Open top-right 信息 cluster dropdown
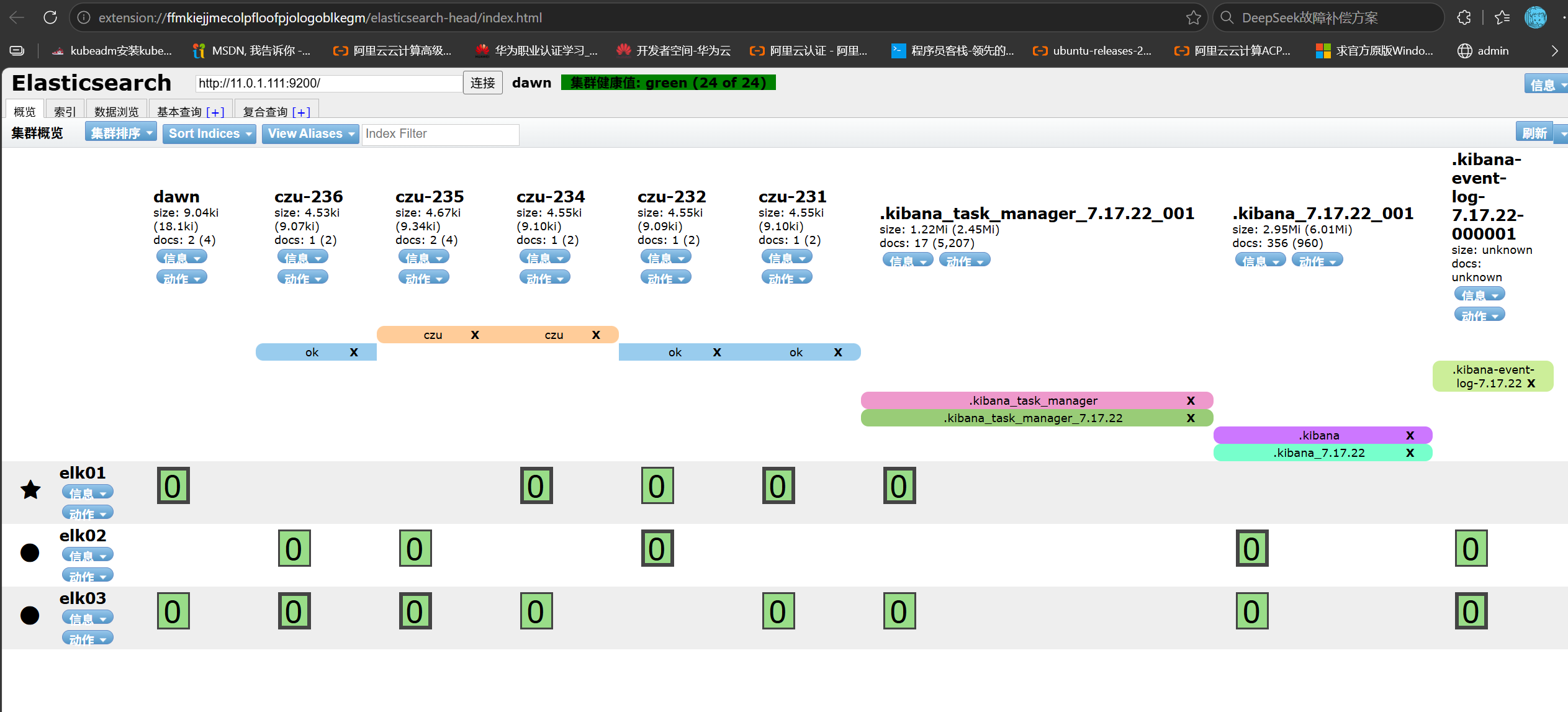 click(x=1546, y=84)
